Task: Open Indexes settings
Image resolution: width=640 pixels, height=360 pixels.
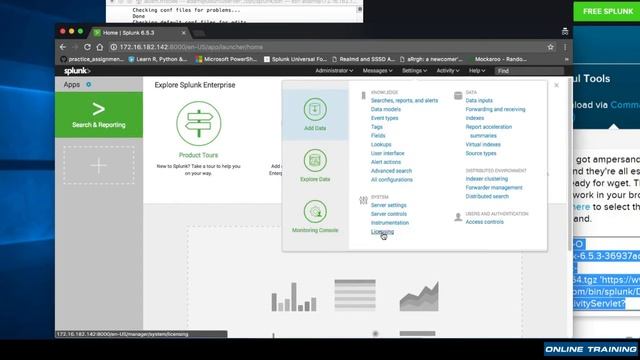Action: 475,118
